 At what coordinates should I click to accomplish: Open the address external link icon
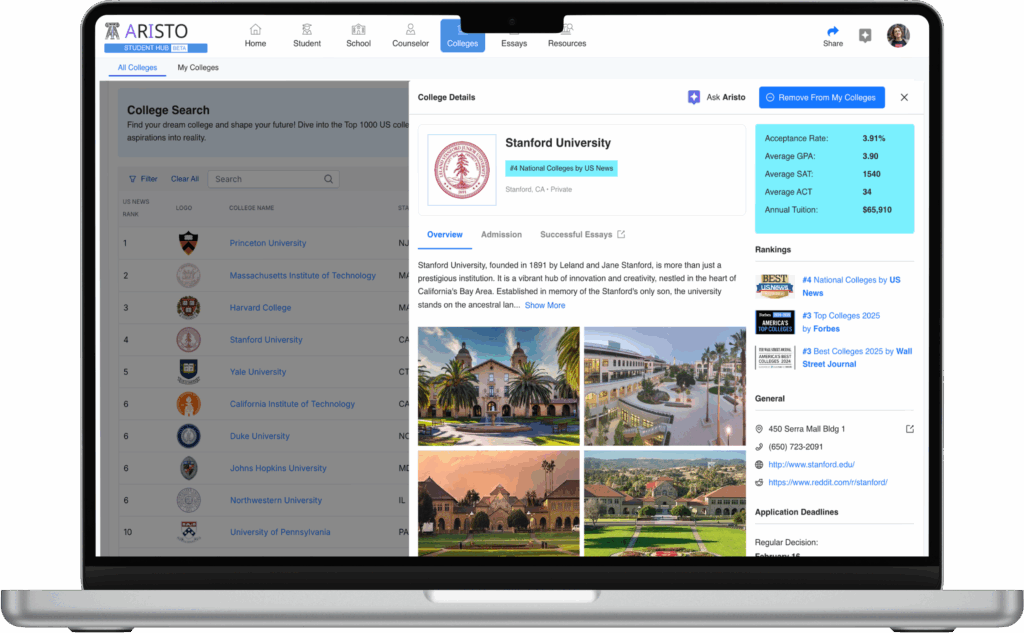(x=910, y=429)
